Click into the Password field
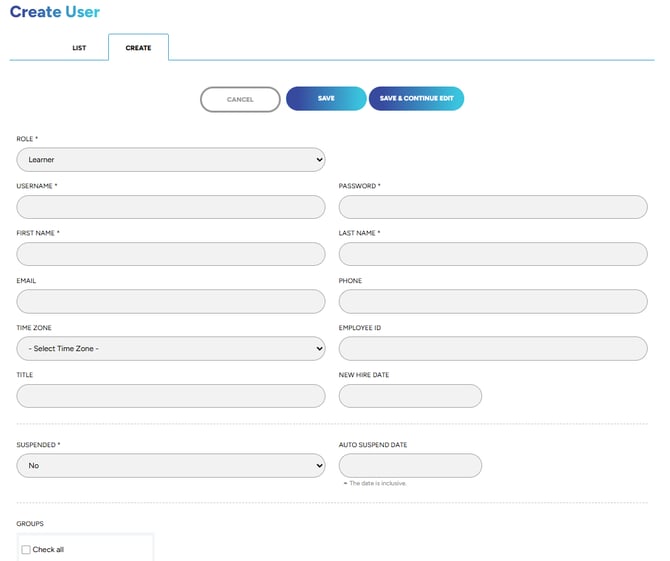 pyautogui.click(x=493, y=207)
